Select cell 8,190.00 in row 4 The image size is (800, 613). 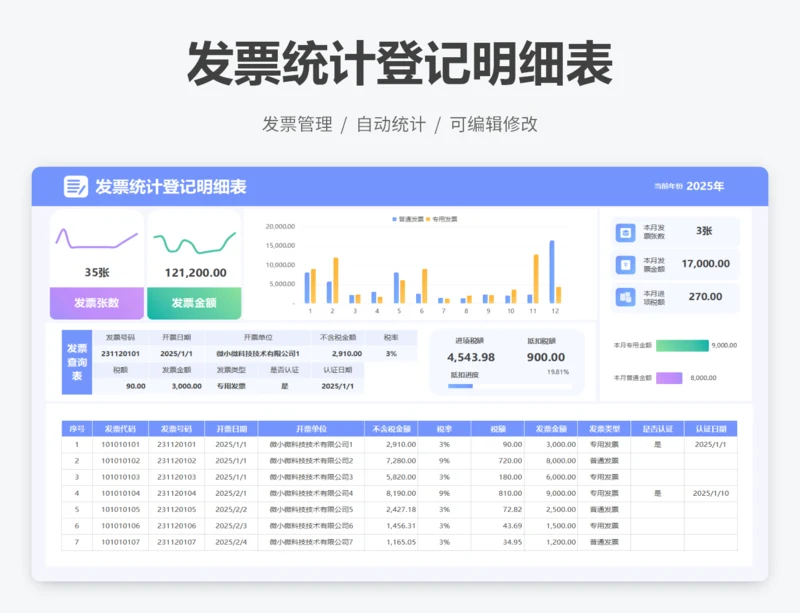point(391,494)
